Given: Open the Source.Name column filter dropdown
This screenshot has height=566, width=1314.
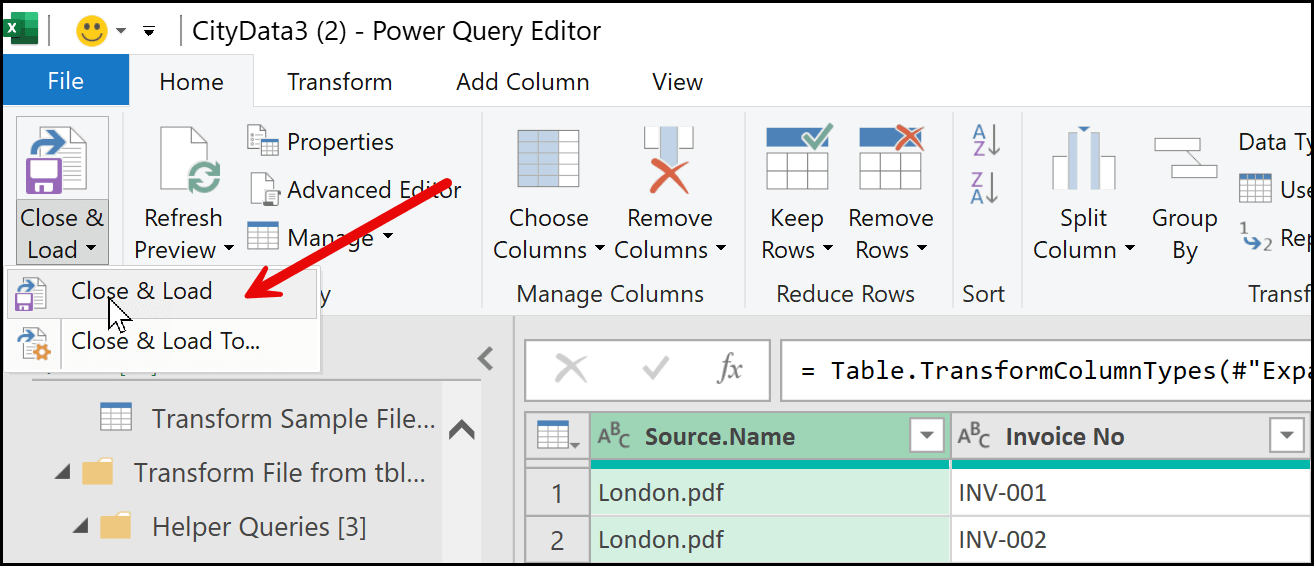Looking at the screenshot, I should point(926,436).
